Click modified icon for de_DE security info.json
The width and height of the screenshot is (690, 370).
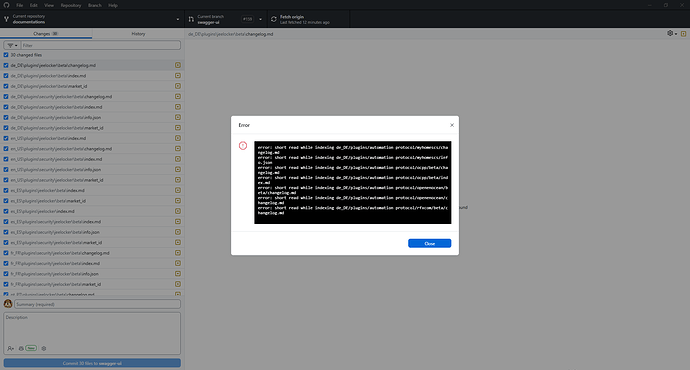[x=178, y=117]
